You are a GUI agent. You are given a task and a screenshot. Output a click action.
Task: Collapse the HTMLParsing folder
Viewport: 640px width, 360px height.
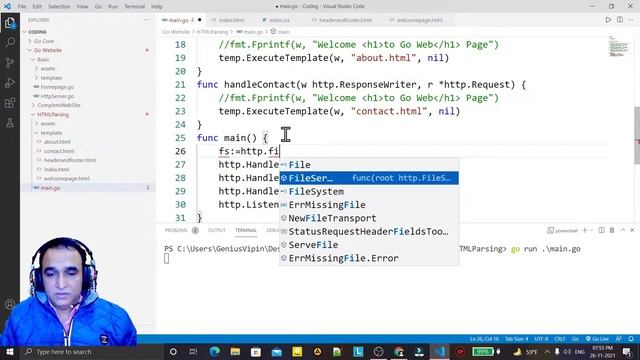click(x=53, y=114)
